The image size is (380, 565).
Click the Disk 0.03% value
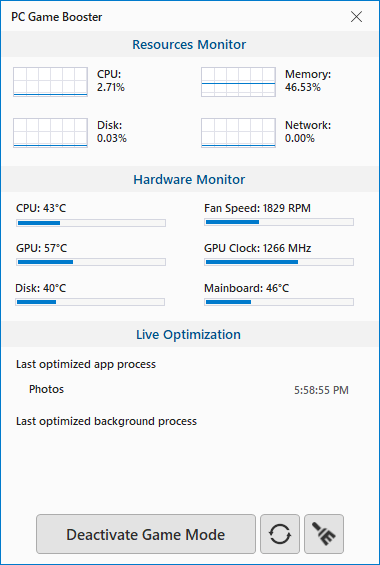coord(112,138)
